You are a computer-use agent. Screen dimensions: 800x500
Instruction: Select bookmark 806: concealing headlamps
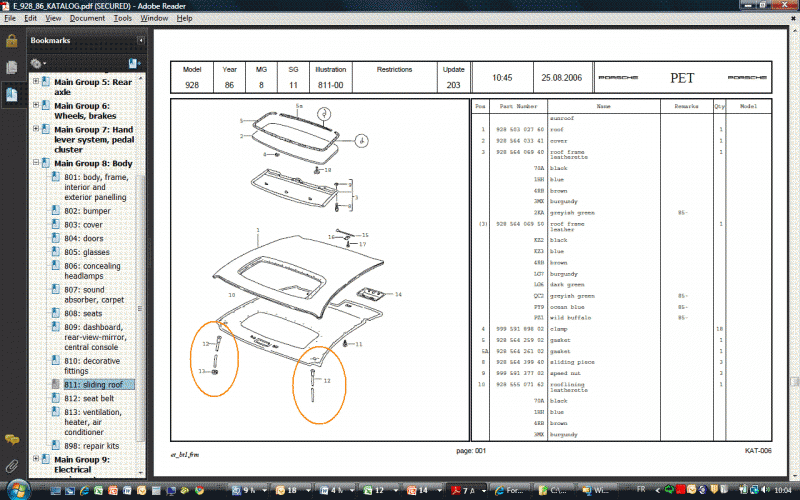tap(92, 271)
